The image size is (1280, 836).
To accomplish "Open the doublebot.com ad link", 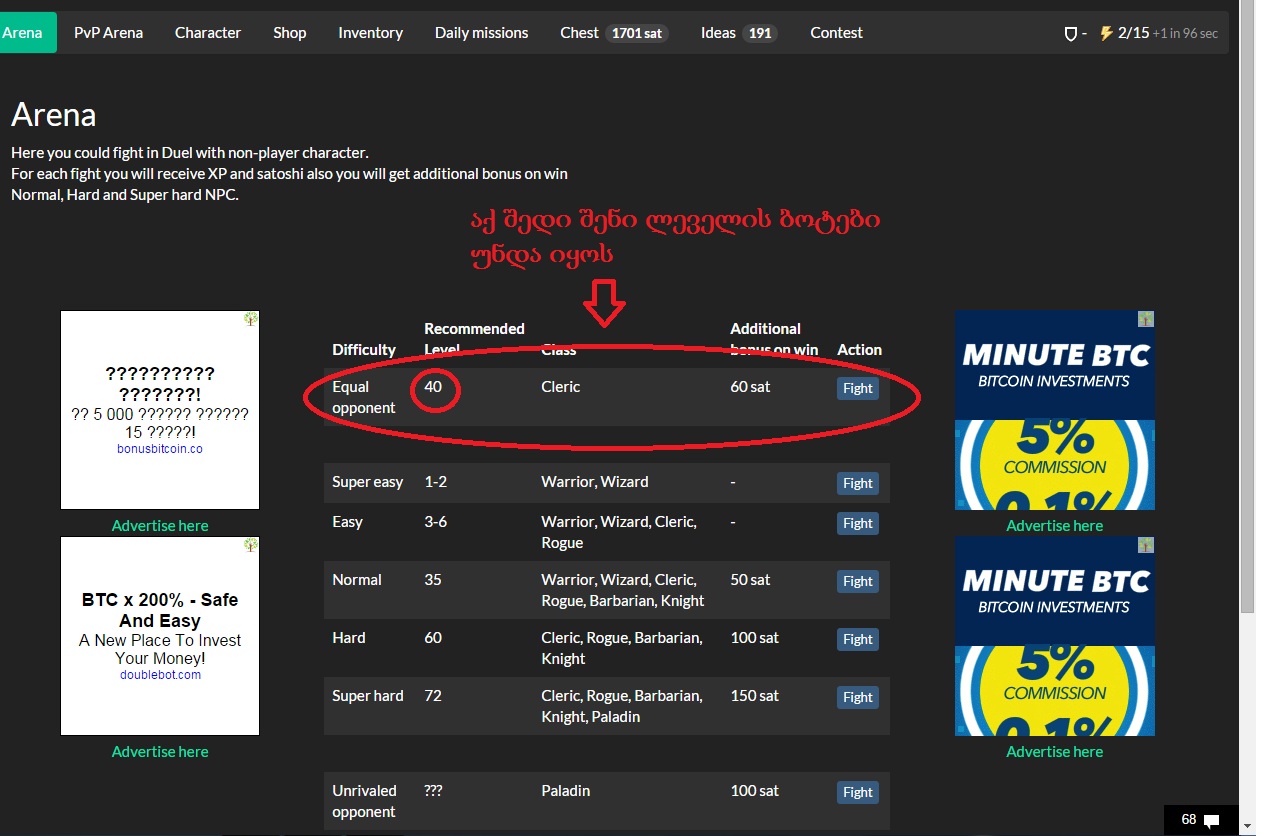I will (160, 675).
